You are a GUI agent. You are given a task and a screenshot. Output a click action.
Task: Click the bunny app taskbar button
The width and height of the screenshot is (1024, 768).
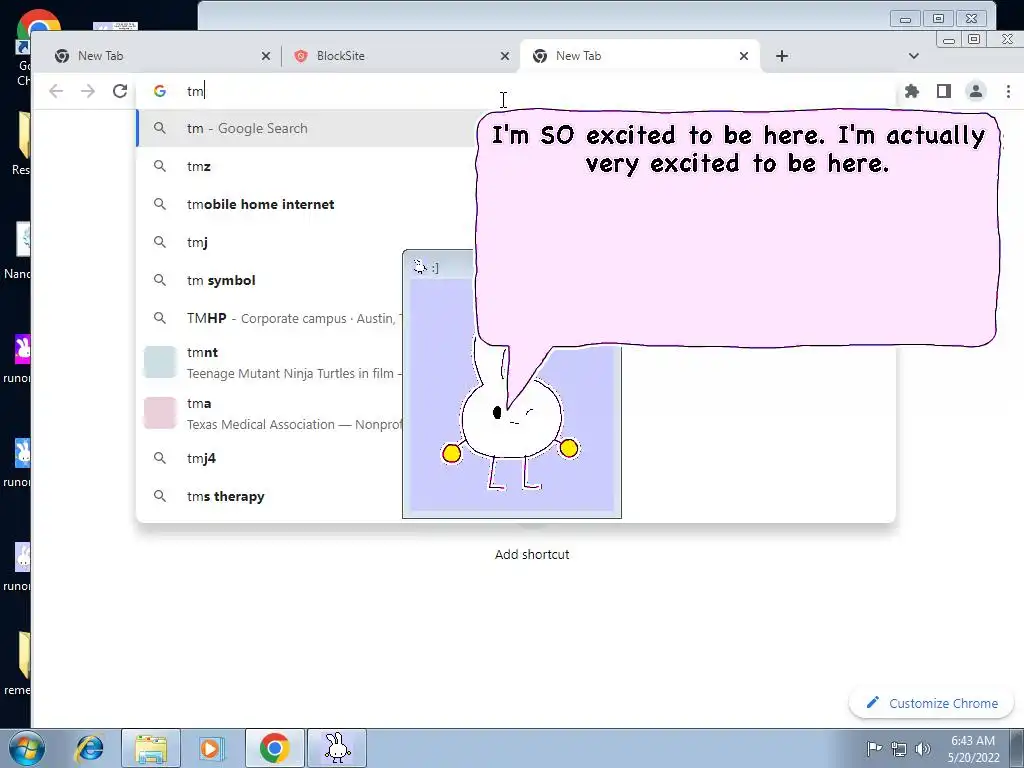point(337,748)
